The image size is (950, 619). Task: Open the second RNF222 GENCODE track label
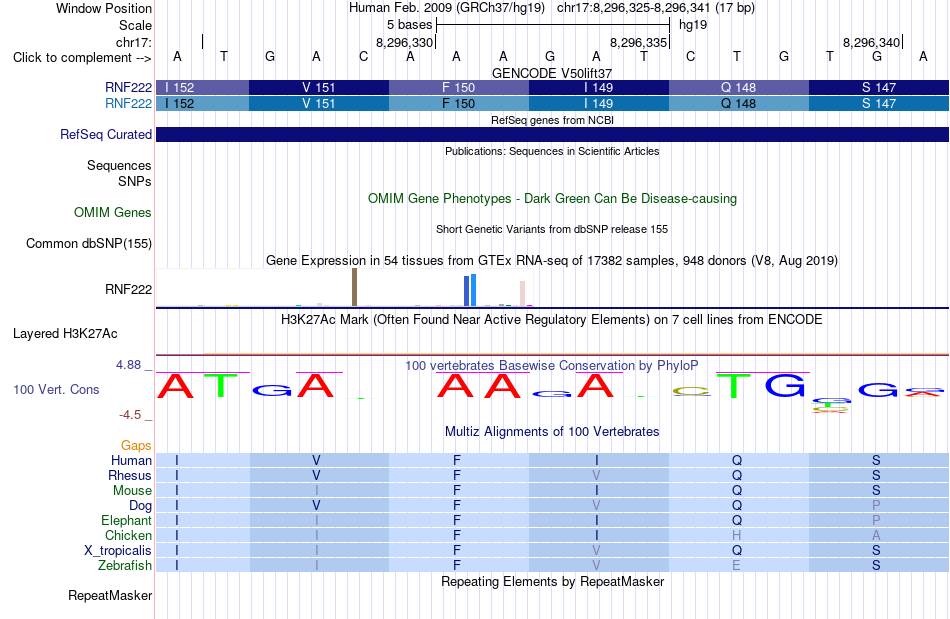pos(128,104)
